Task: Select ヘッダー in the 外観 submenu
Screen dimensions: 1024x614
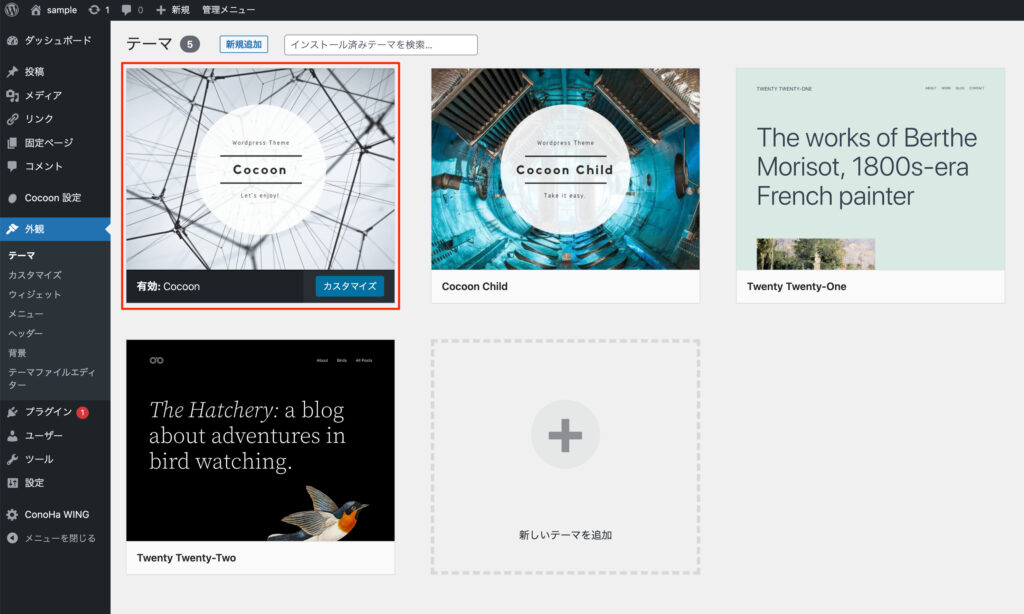Action: click(26, 333)
